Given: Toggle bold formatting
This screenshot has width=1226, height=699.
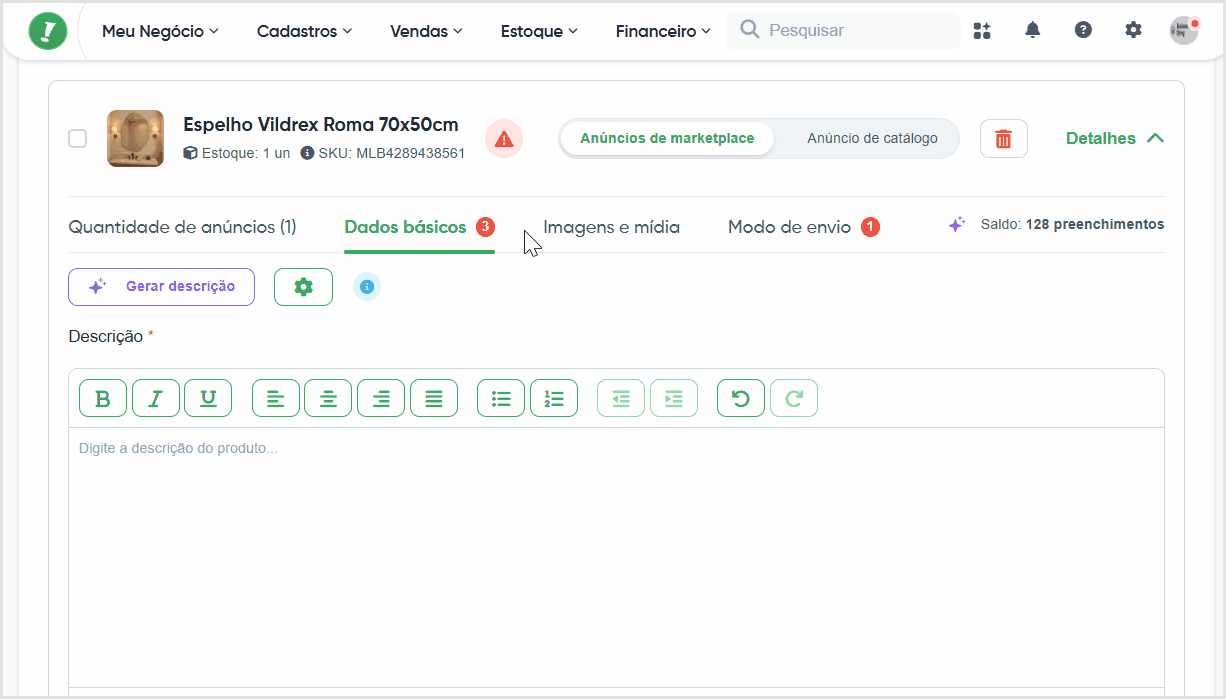Looking at the screenshot, I should (103, 398).
